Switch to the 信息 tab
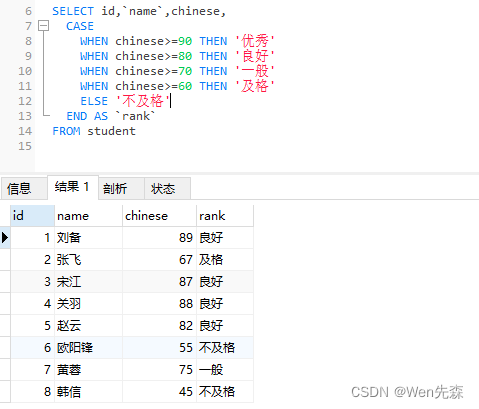The image size is (479, 409). click(x=24, y=189)
